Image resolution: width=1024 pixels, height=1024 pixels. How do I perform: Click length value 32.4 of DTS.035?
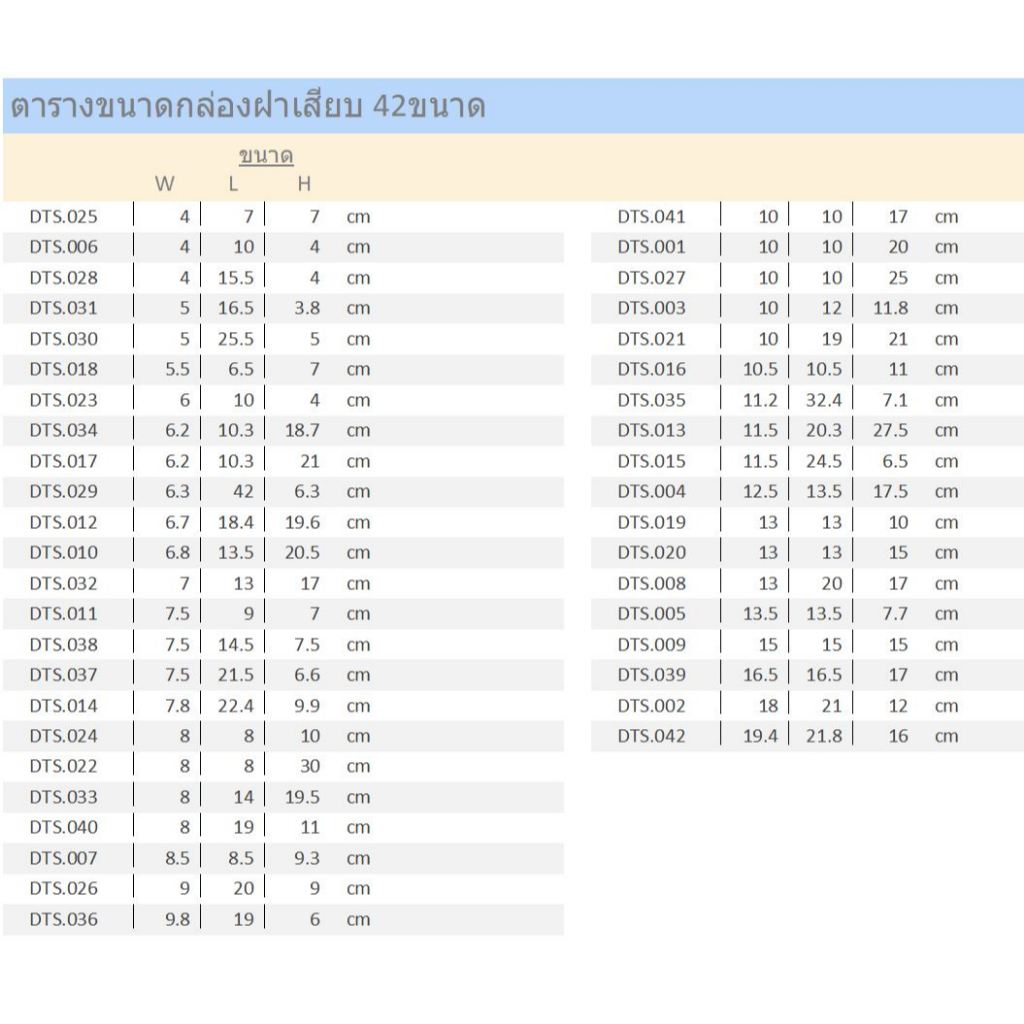[x=824, y=400]
